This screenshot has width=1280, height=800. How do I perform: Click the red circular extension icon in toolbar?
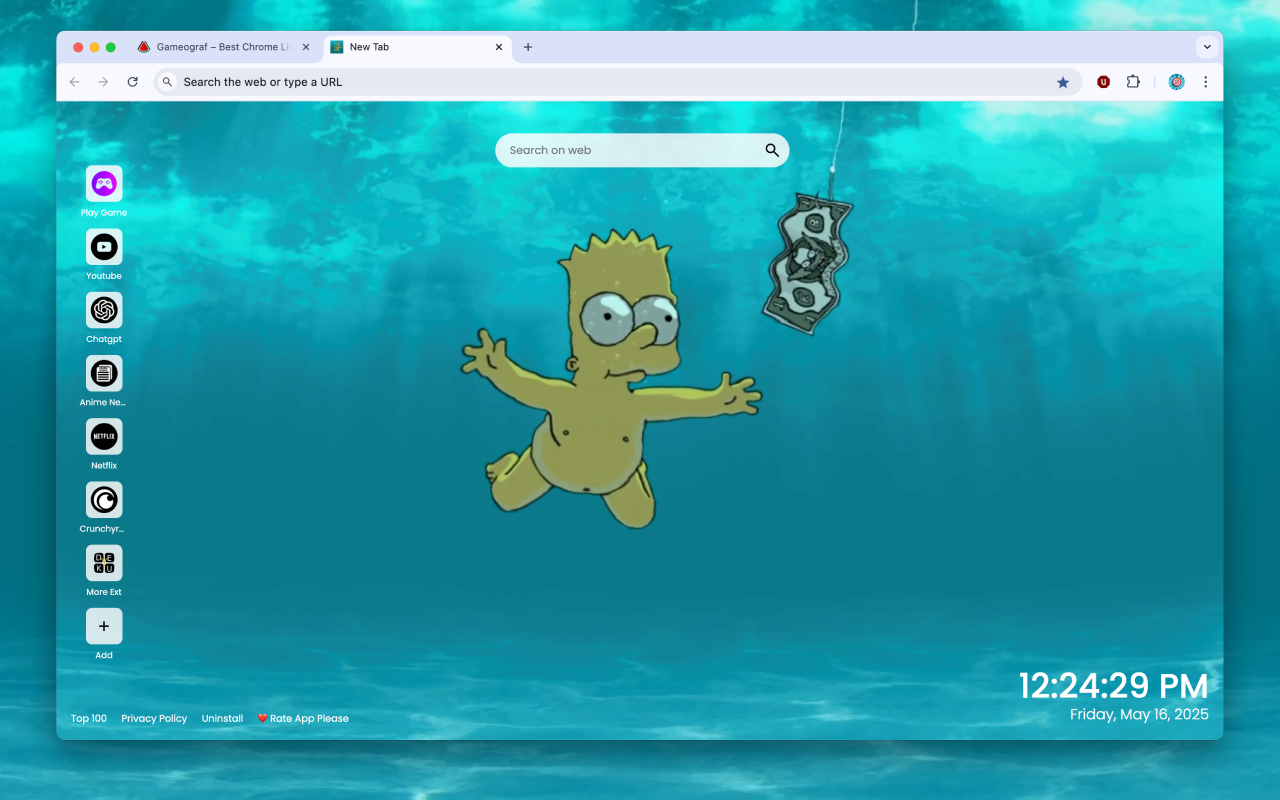coord(1103,81)
